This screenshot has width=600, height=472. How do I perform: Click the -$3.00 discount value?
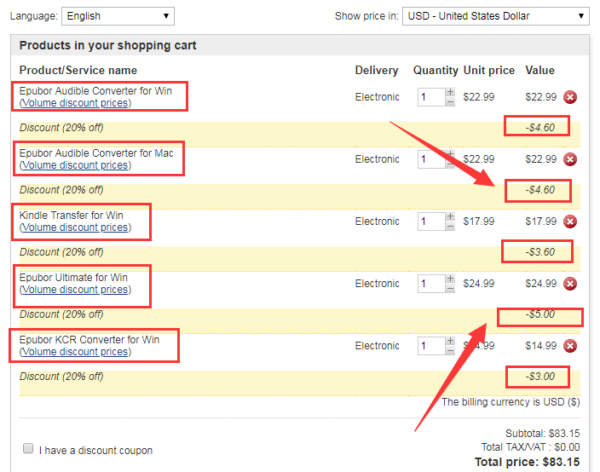coord(540,377)
